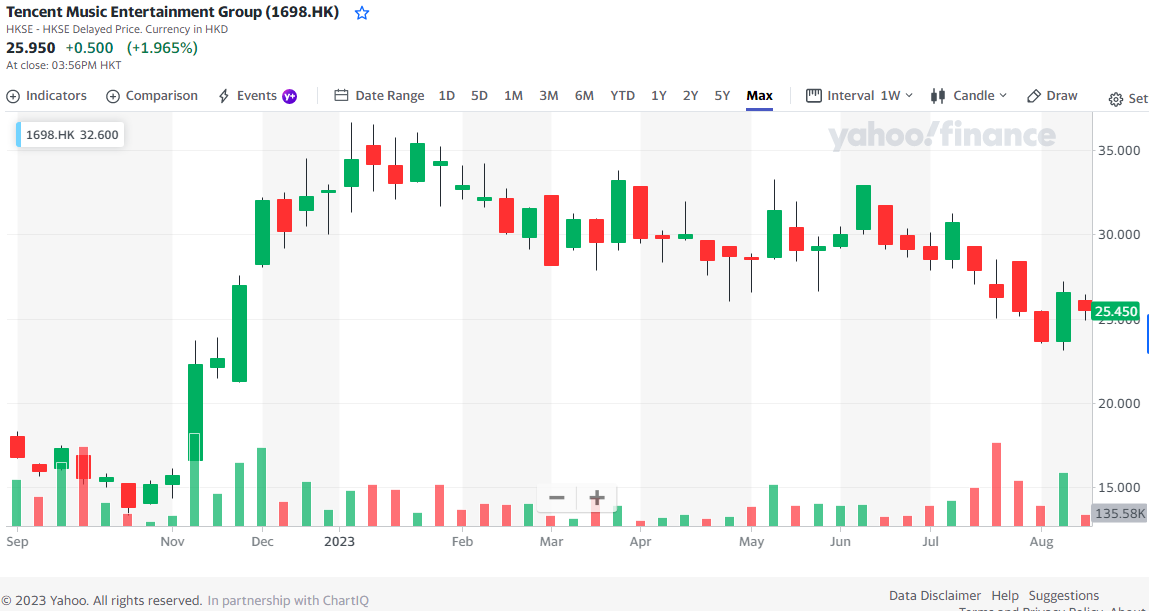The height and width of the screenshot is (611, 1149).
Task: Activate the Draw pencil tool
Action: point(1052,96)
